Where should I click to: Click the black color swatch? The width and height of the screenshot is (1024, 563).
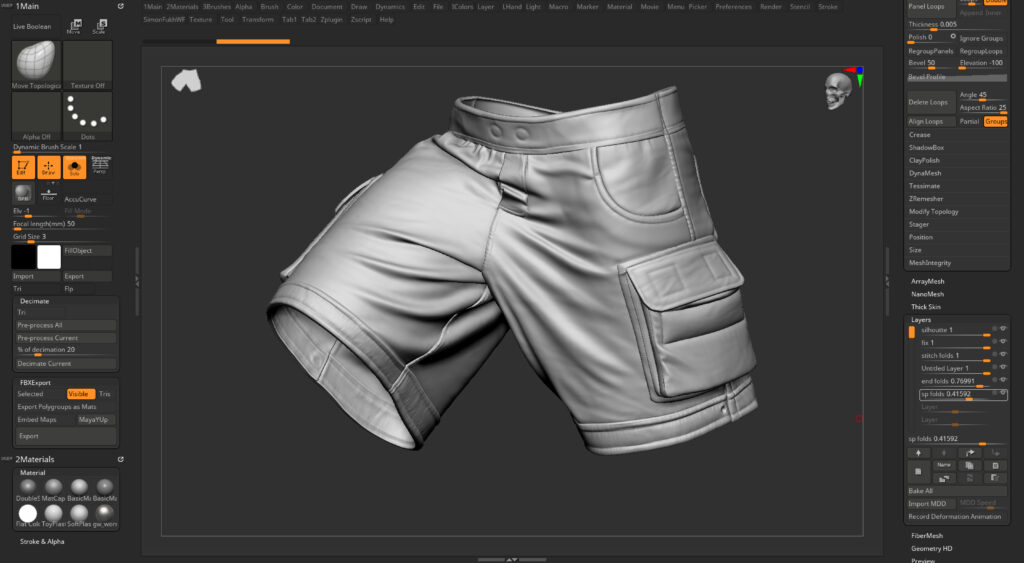tap(24, 257)
